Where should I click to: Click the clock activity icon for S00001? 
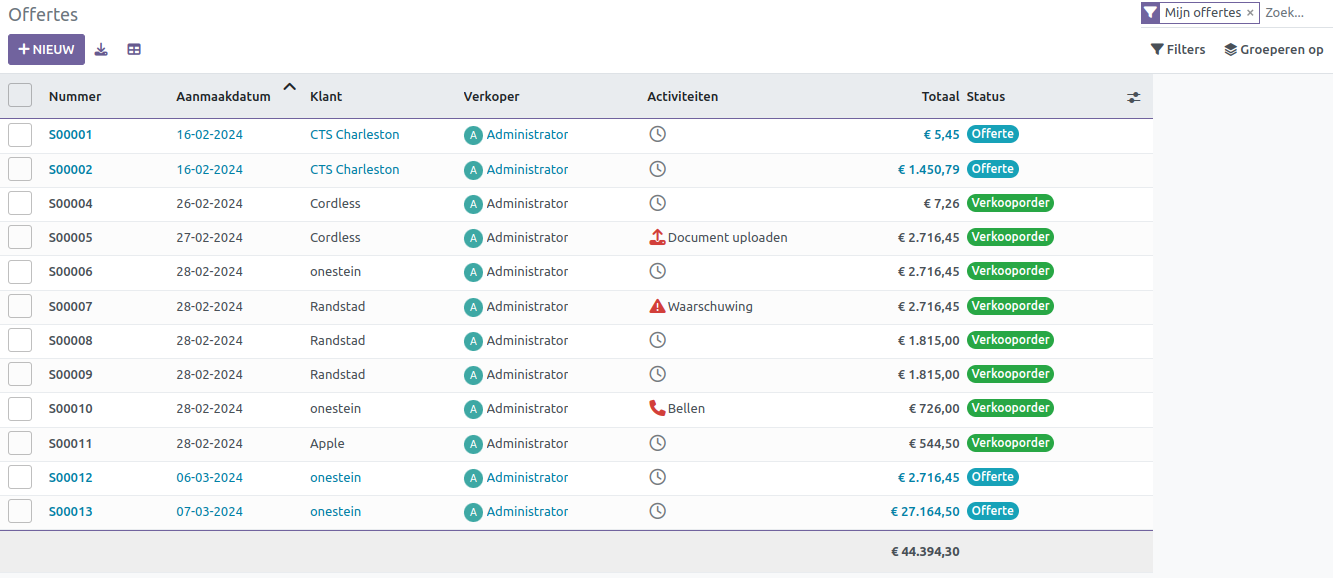(657, 134)
